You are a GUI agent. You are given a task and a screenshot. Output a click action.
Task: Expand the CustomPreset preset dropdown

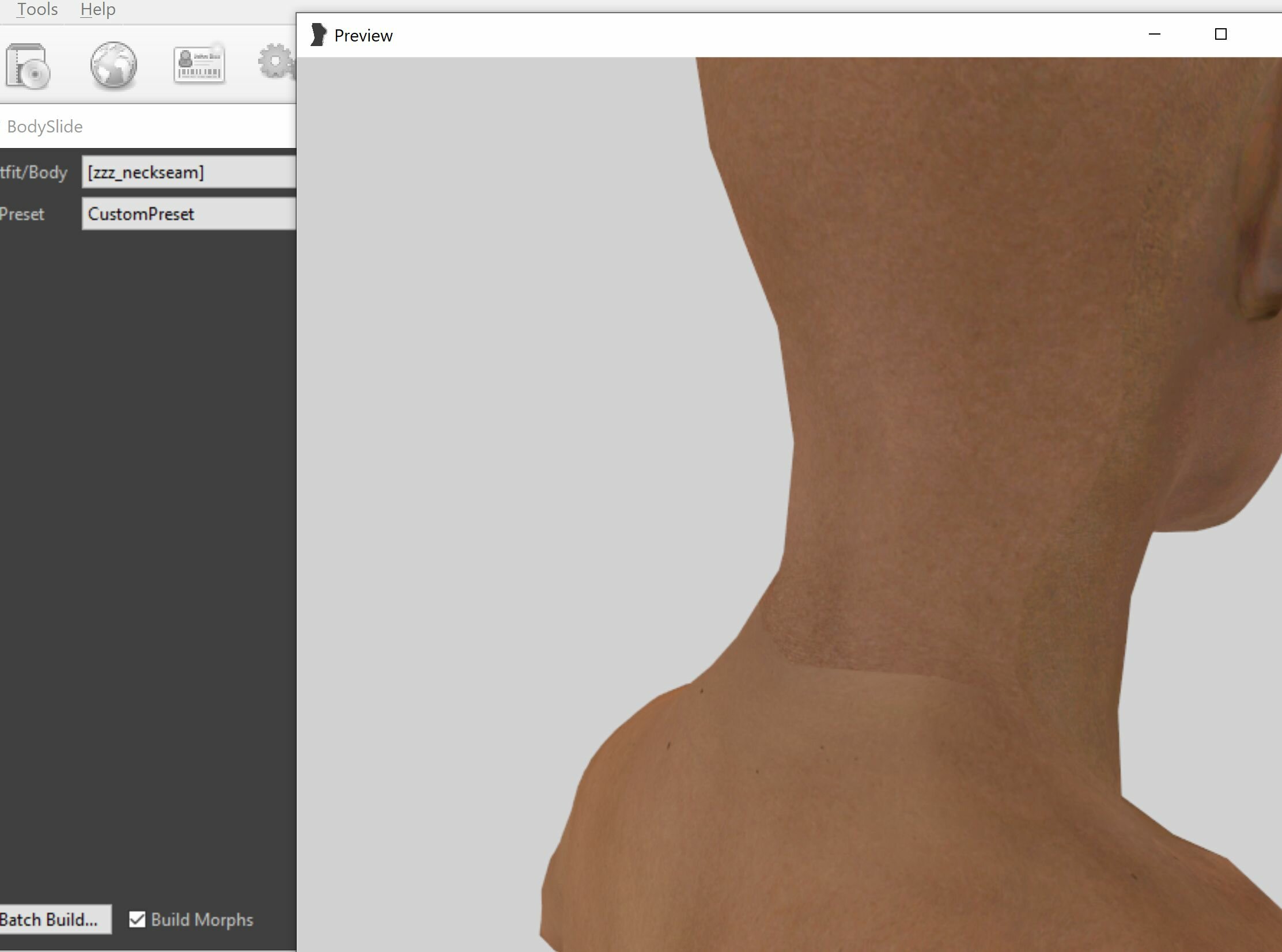[189, 214]
